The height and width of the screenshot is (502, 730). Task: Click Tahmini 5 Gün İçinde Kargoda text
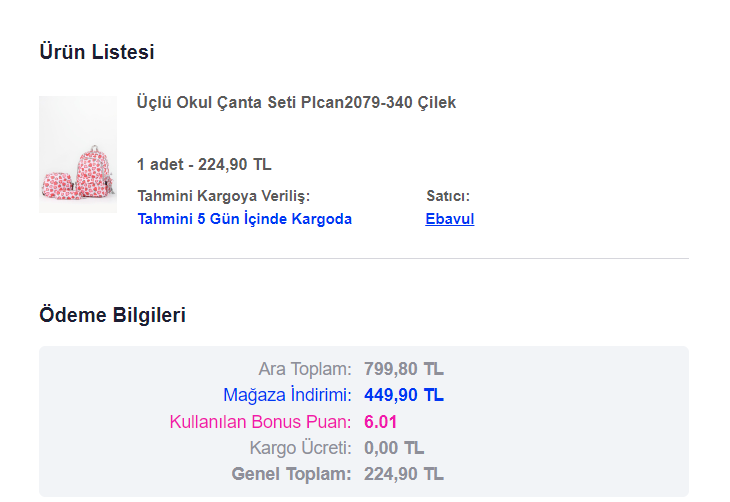click(x=244, y=219)
